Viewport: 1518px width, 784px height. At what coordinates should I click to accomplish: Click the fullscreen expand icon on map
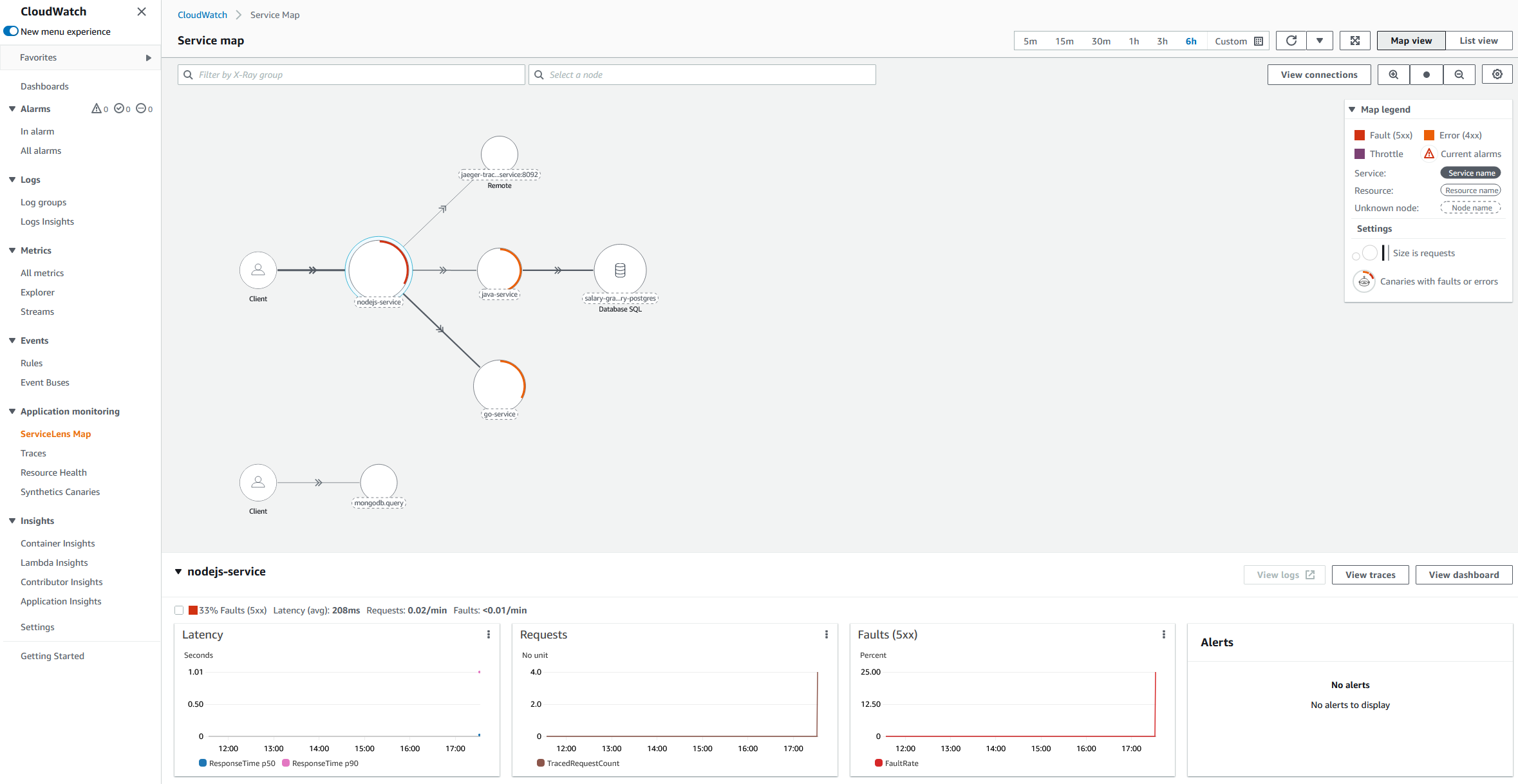click(1355, 41)
